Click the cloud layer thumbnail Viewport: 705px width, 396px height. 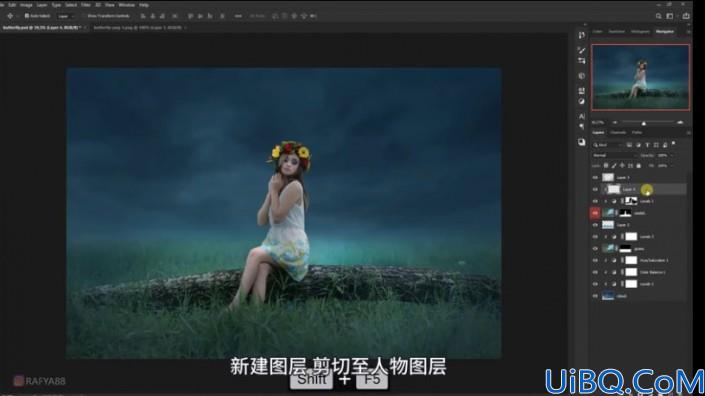[608, 296]
